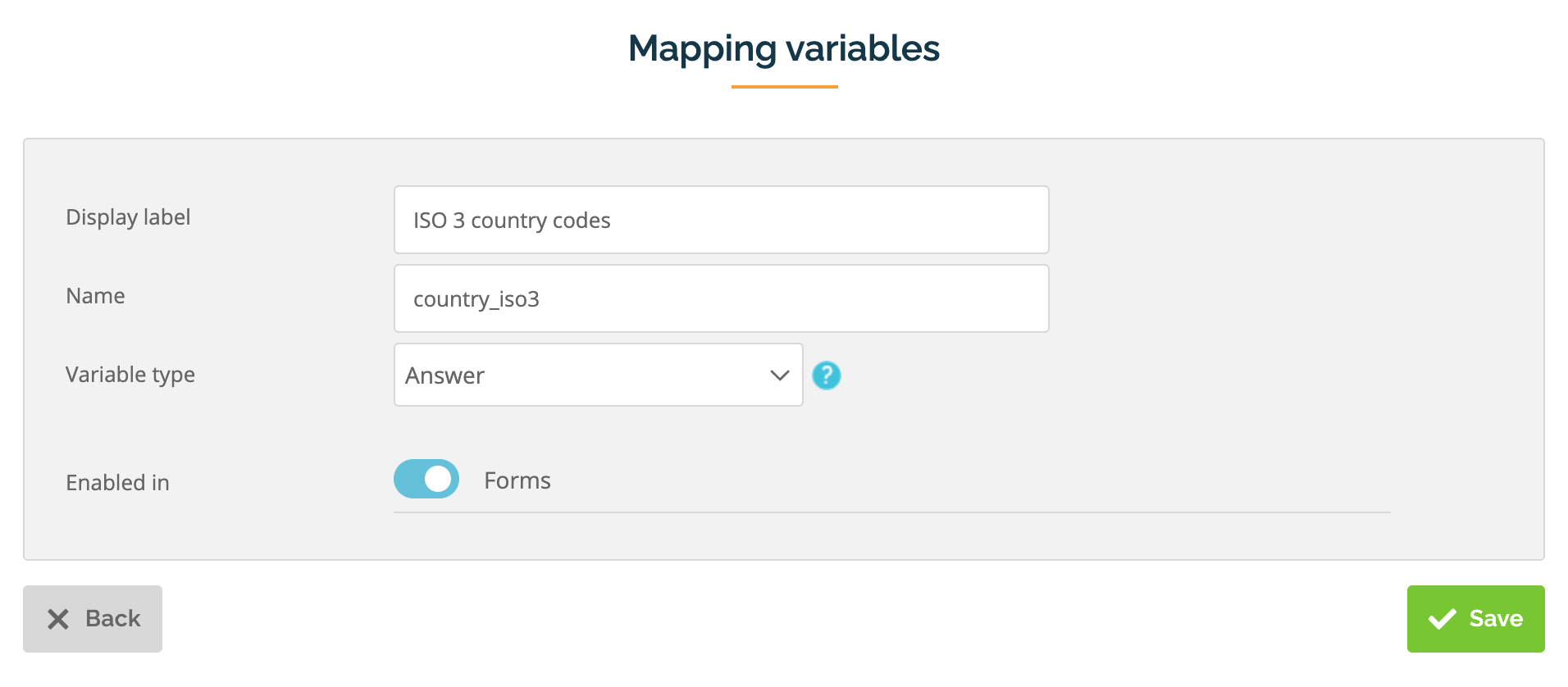This screenshot has height=687, width=1568.
Task: Click the checkmark icon on Save button
Action: (x=1442, y=619)
